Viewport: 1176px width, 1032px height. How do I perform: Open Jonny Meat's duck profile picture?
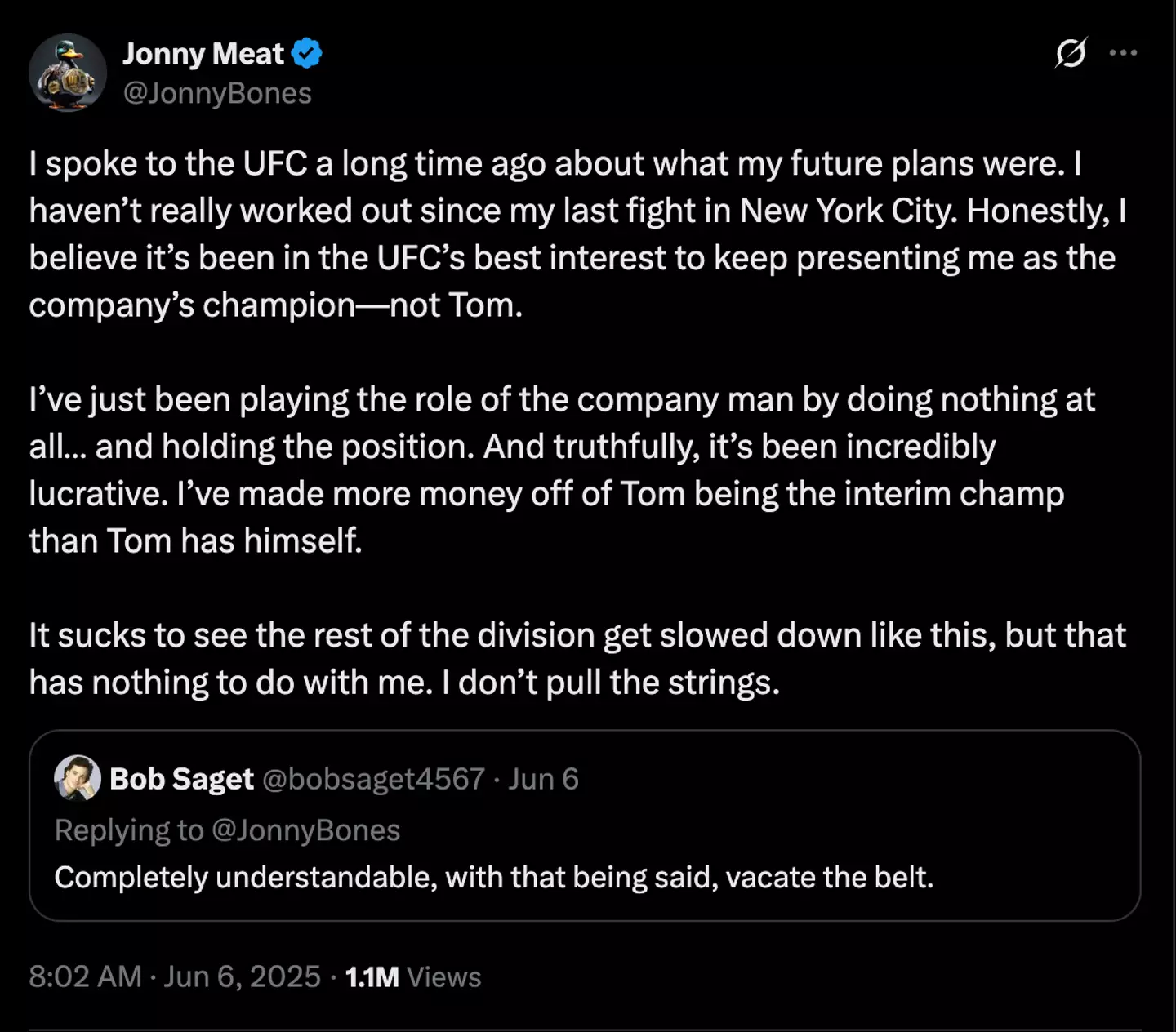(x=67, y=73)
